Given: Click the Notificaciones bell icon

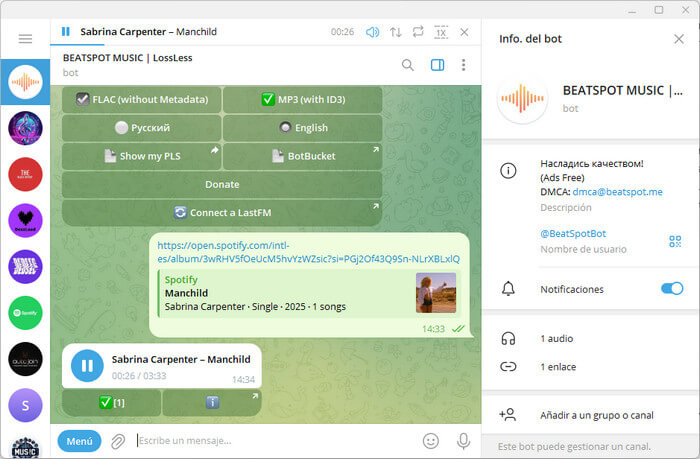Looking at the screenshot, I should point(508,289).
